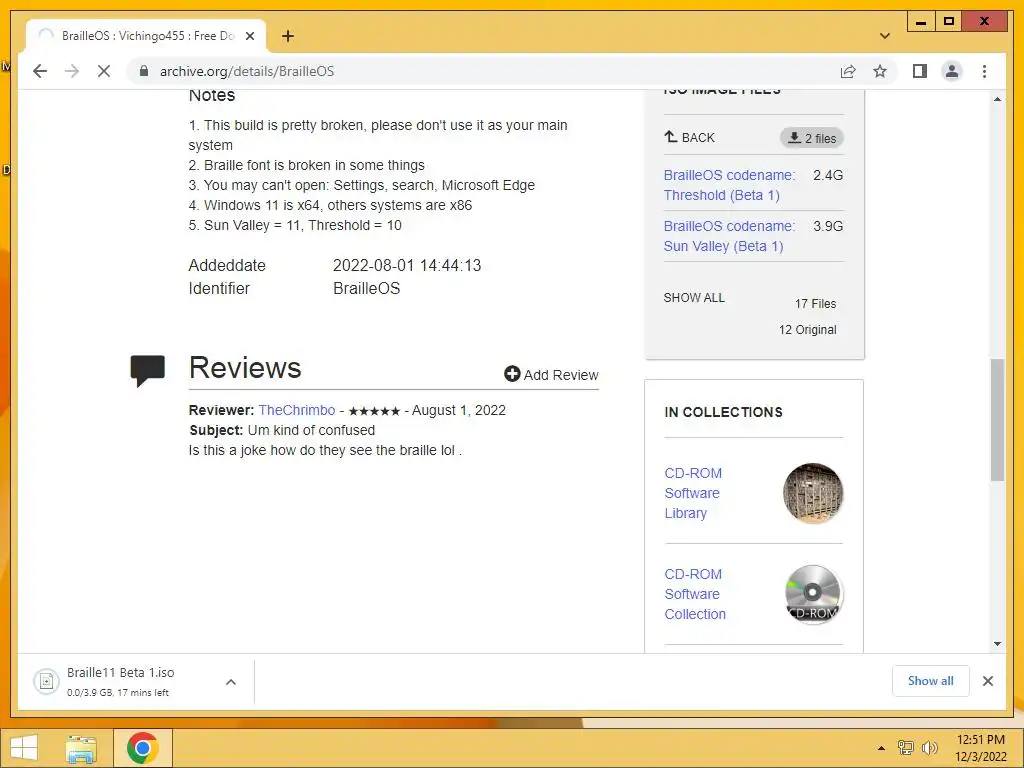The width and height of the screenshot is (1024, 768).
Task: Open the Chrome side panel icon
Action: [920, 71]
